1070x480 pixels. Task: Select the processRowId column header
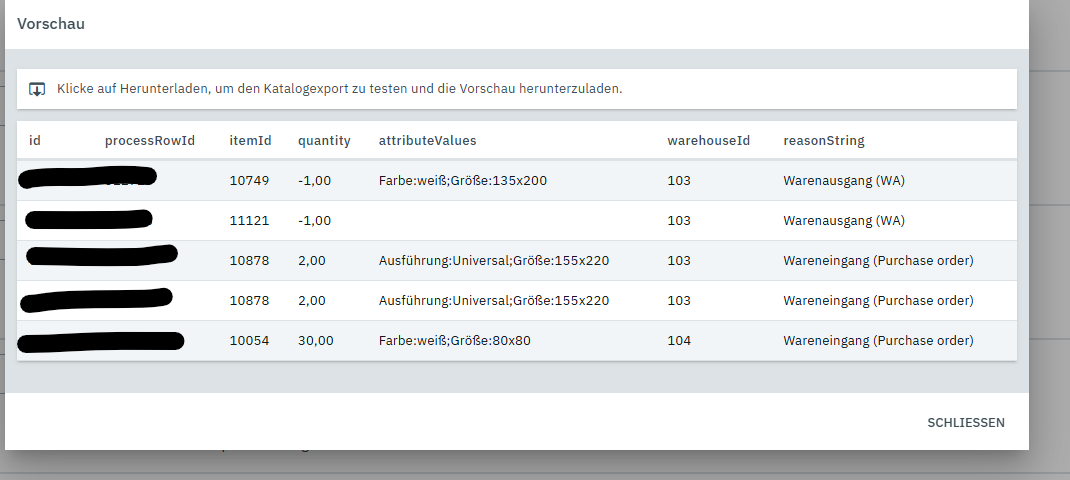tap(149, 141)
